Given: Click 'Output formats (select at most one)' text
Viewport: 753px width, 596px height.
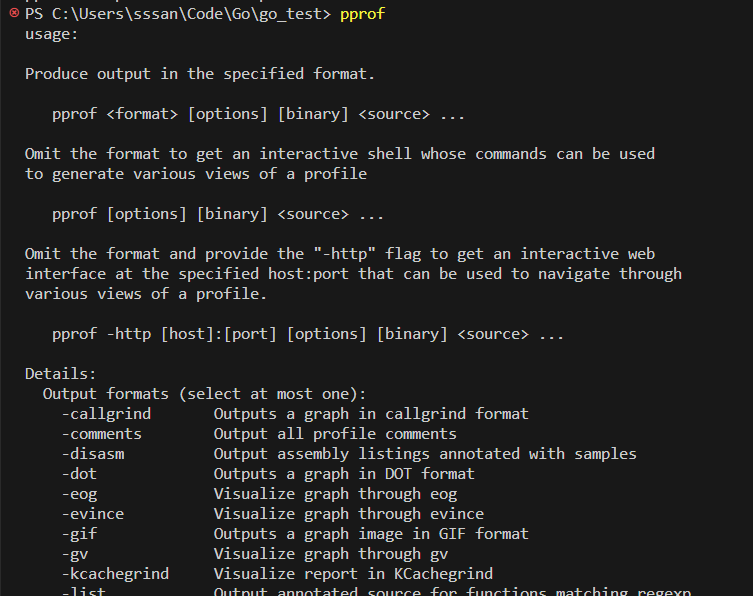Looking at the screenshot, I should pos(205,394).
